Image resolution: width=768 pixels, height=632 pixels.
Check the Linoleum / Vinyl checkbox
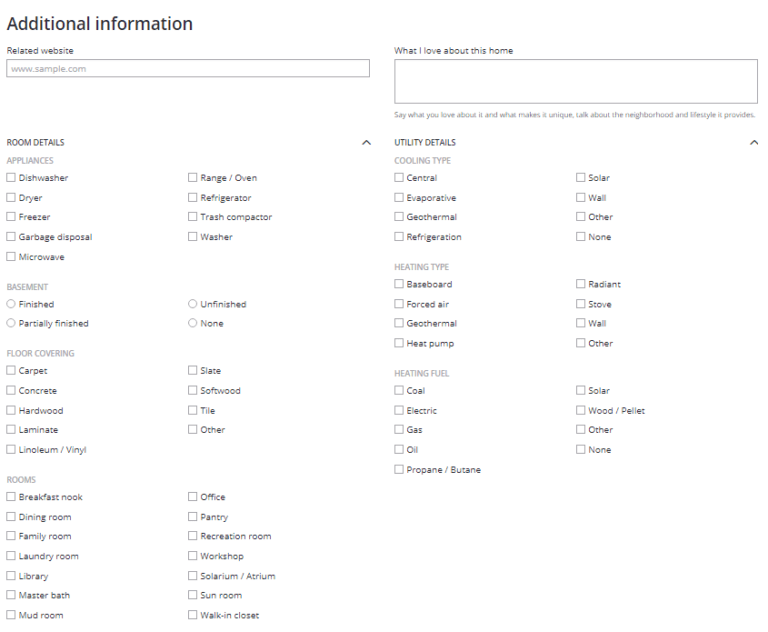pyautogui.click(x=11, y=450)
